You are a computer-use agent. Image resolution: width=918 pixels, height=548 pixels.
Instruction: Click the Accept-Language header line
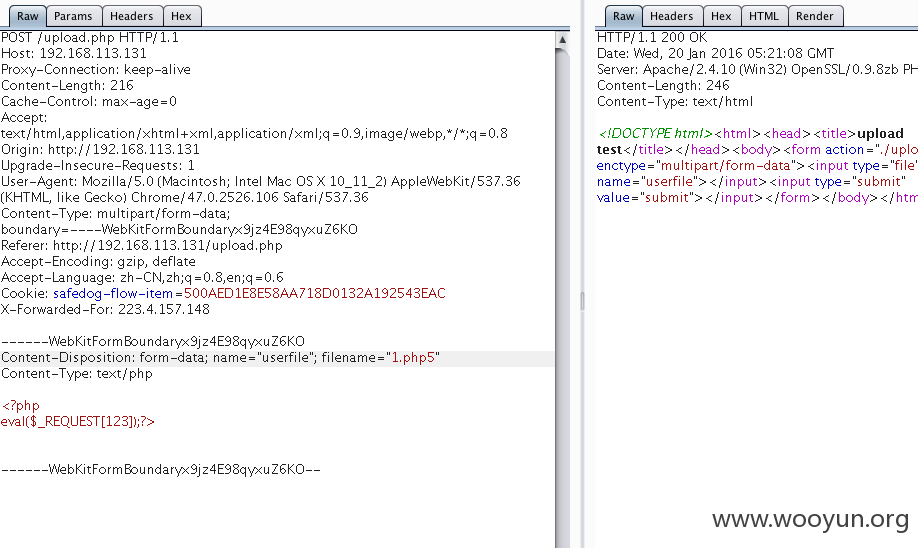[142, 278]
